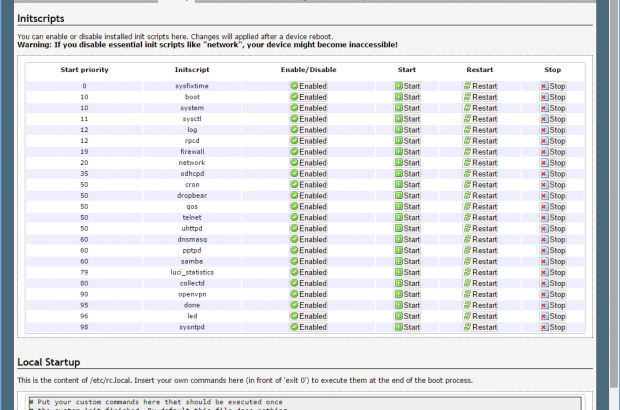Viewport: 620px width, 410px height.
Task: Click green check icon for collectd
Action: (x=295, y=283)
